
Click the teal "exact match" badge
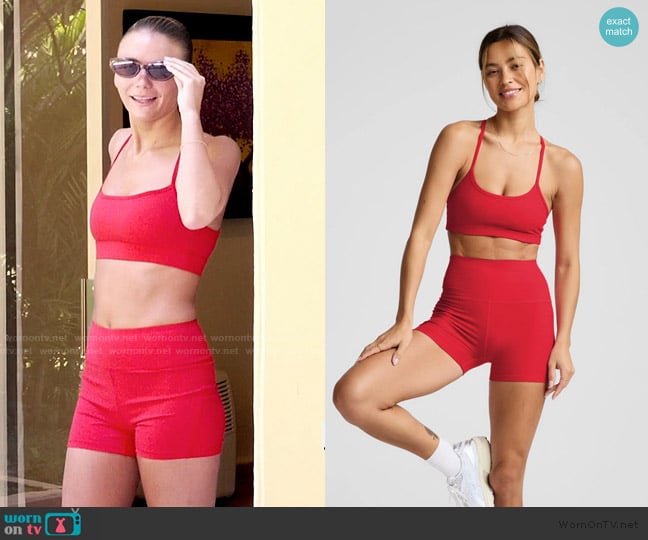[619, 26]
